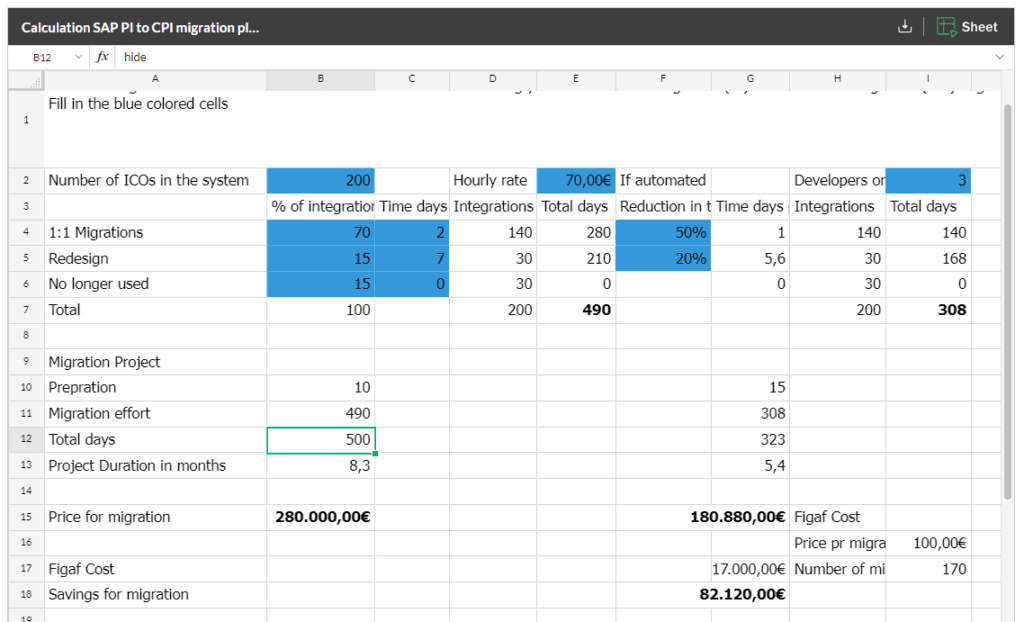The height and width of the screenshot is (622, 1024).
Task: Select the bold total 308 cell
Action: pos(928,310)
